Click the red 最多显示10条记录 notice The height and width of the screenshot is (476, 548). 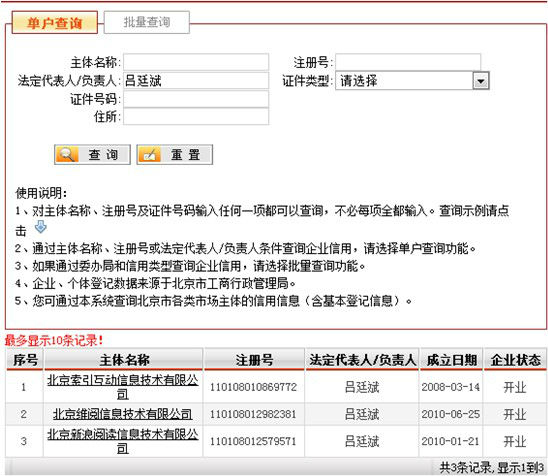[54, 340]
